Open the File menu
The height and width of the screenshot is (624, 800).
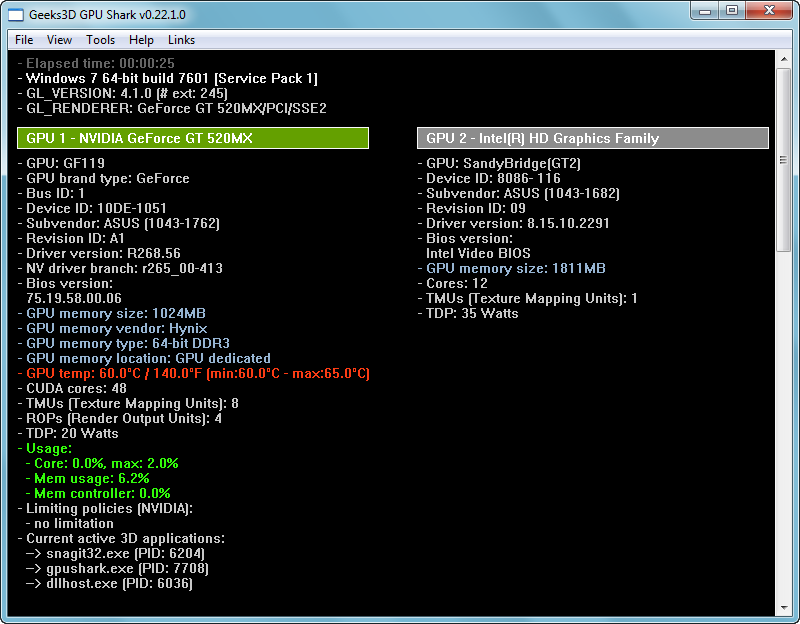pyautogui.click(x=24, y=40)
